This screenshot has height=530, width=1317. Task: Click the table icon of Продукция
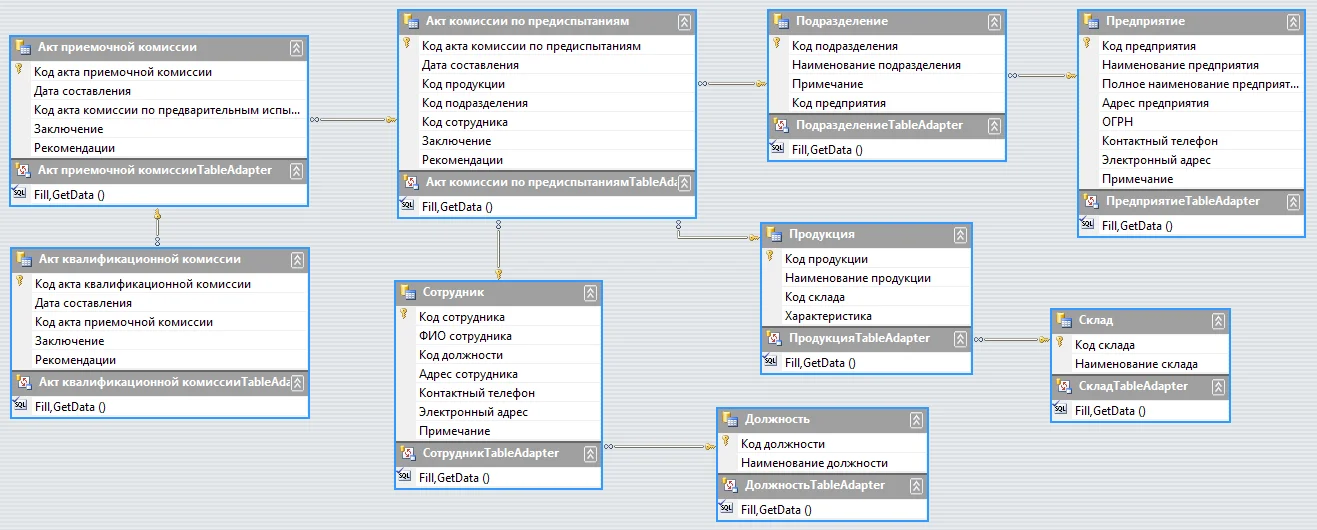point(772,234)
